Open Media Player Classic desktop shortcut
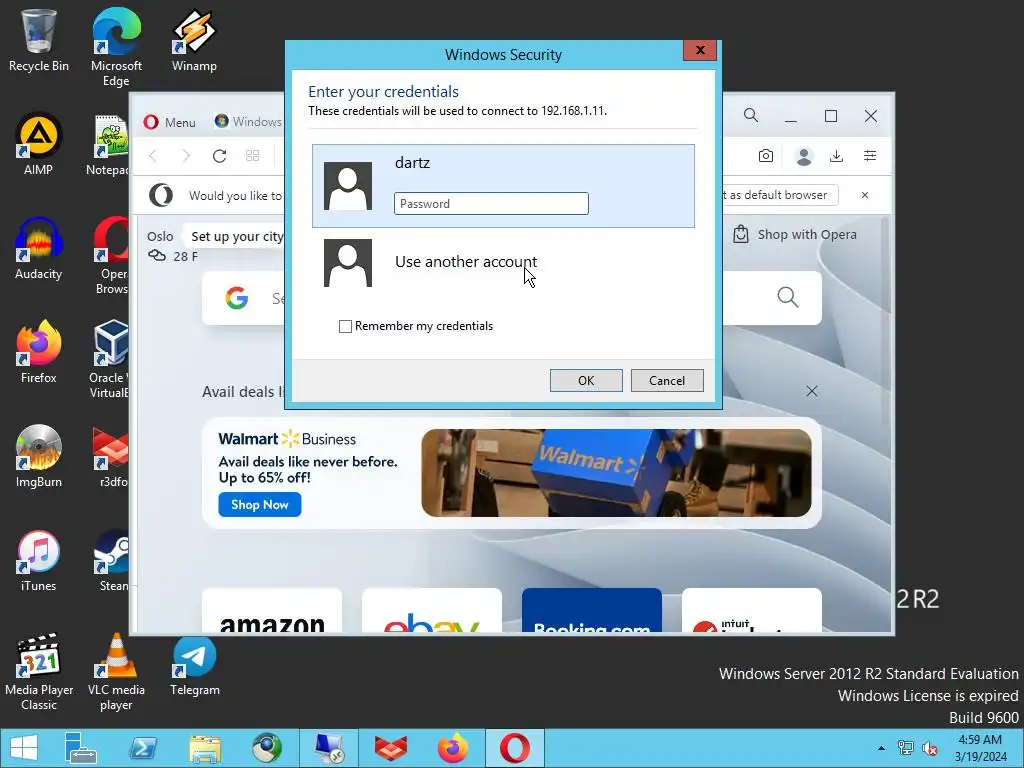Image resolution: width=1024 pixels, height=768 pixels. pos(39,672)
